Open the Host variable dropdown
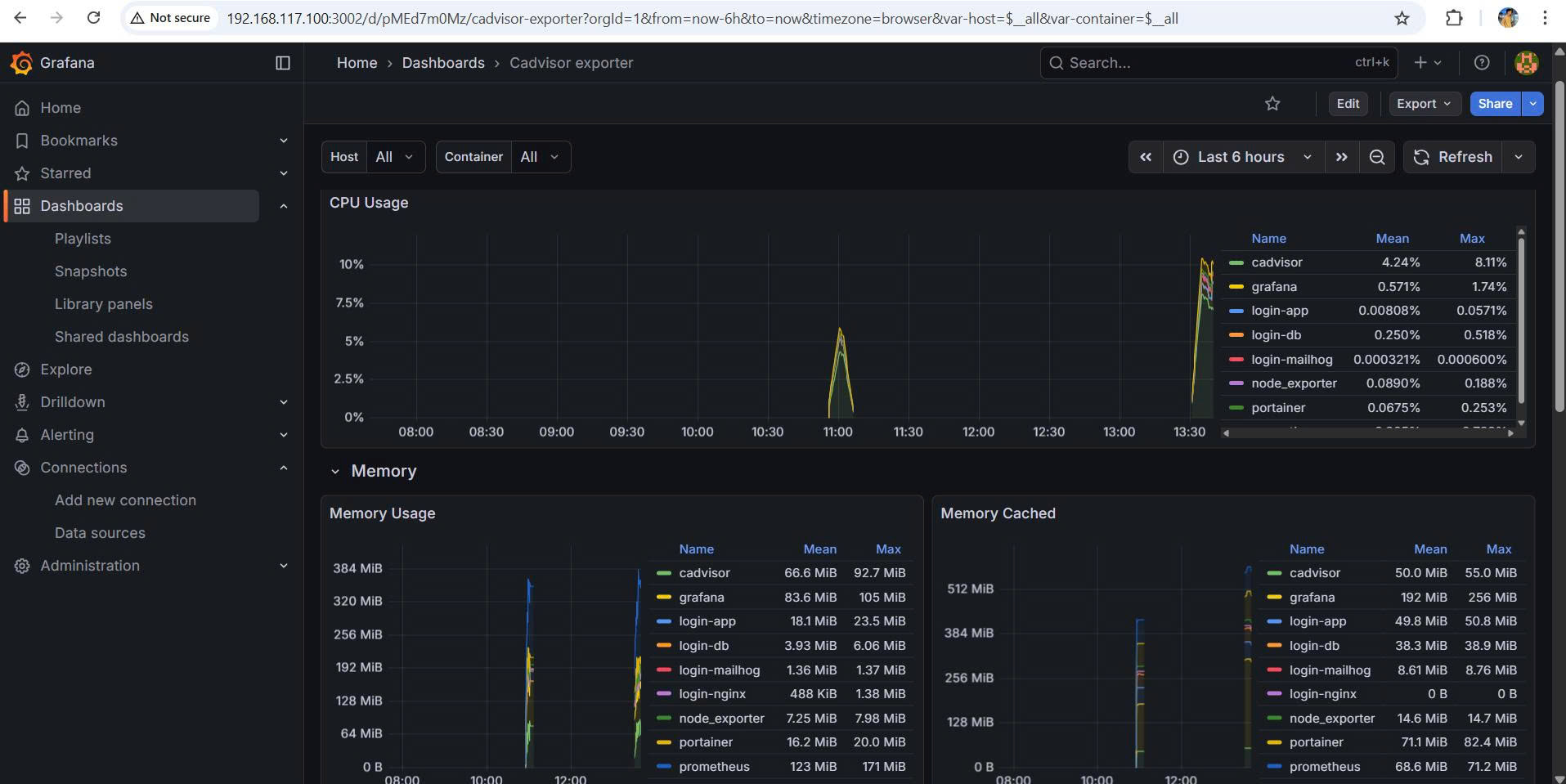This screenshot has width=1566, height=784. click(x=396, y=157)
